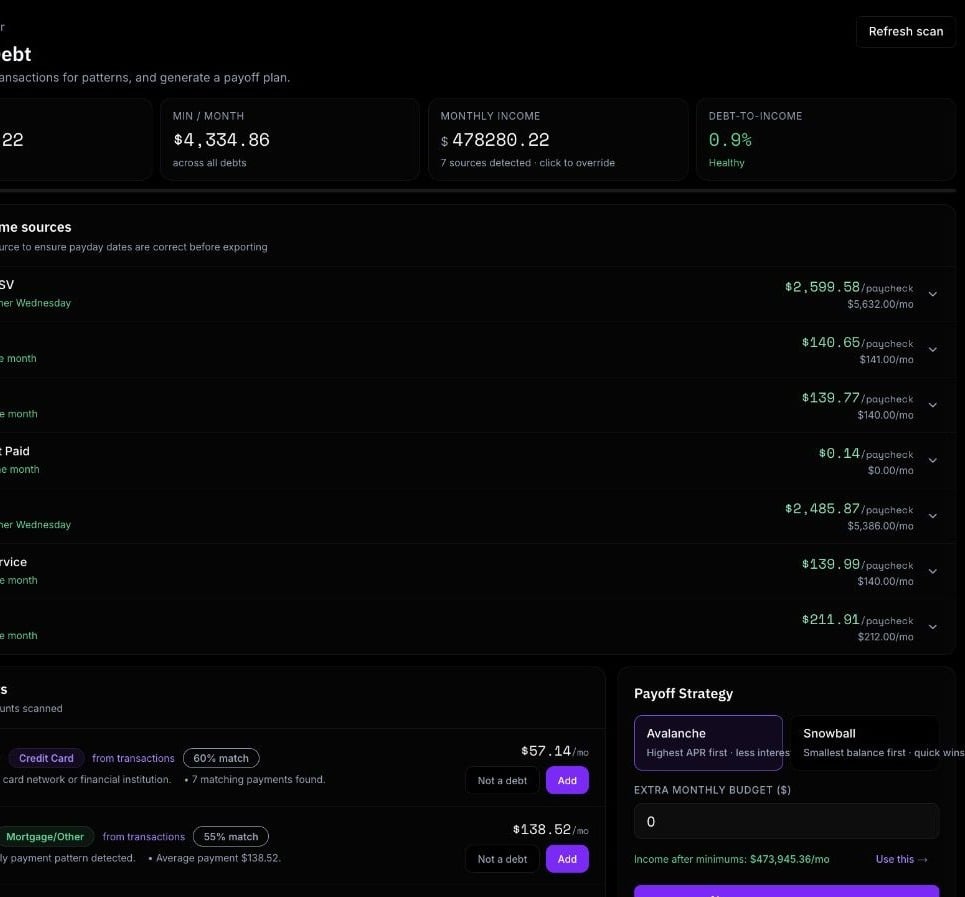Screen dimensions: 965x897
Task: Click the Refresh scan button
Action: tap(905, 31)
